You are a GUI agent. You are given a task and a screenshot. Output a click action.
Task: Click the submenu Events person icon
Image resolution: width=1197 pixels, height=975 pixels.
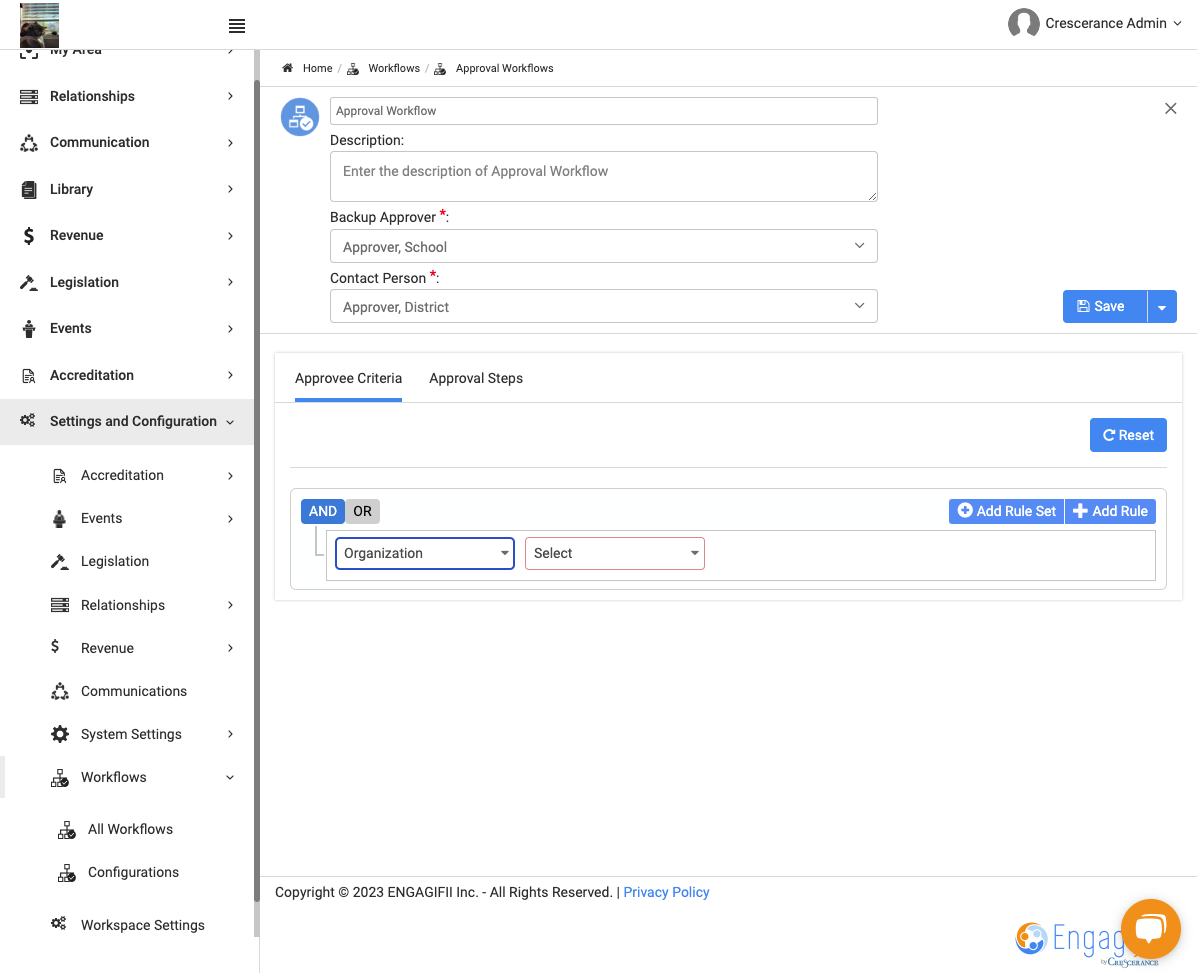click(x=60, y=519)
